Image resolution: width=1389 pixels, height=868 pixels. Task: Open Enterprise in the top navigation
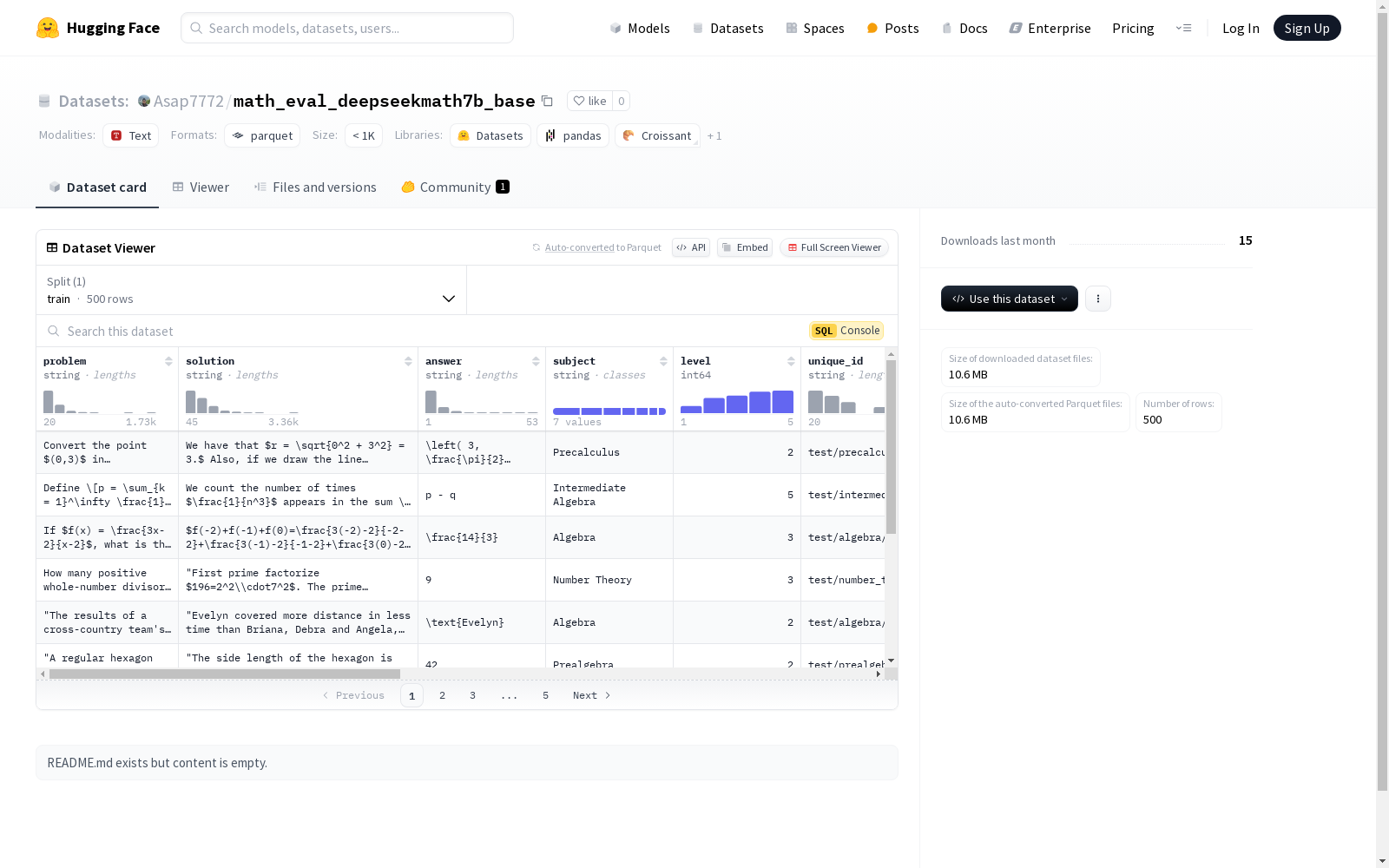[x=1050, y=28]
